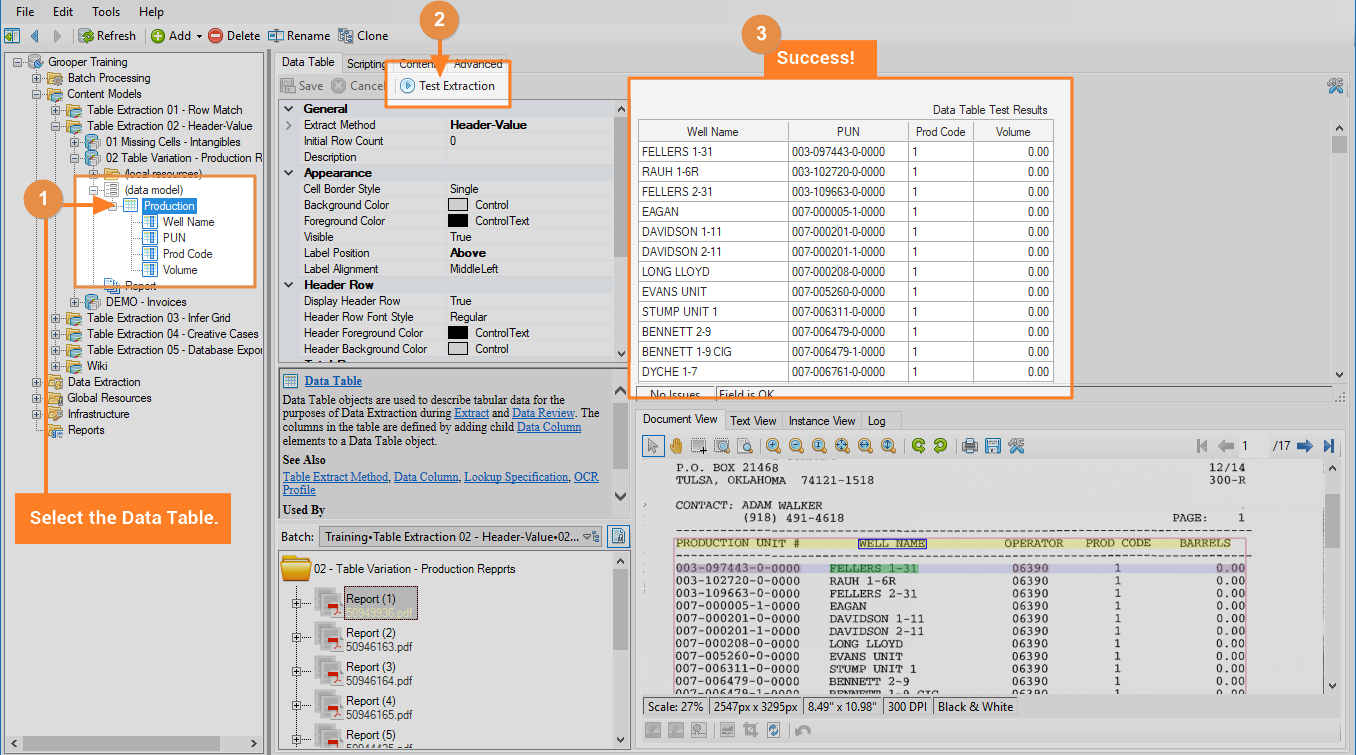Click the Delete red icon in toolbar
The height and width of the screenshot is (755, 1356).
216,36
